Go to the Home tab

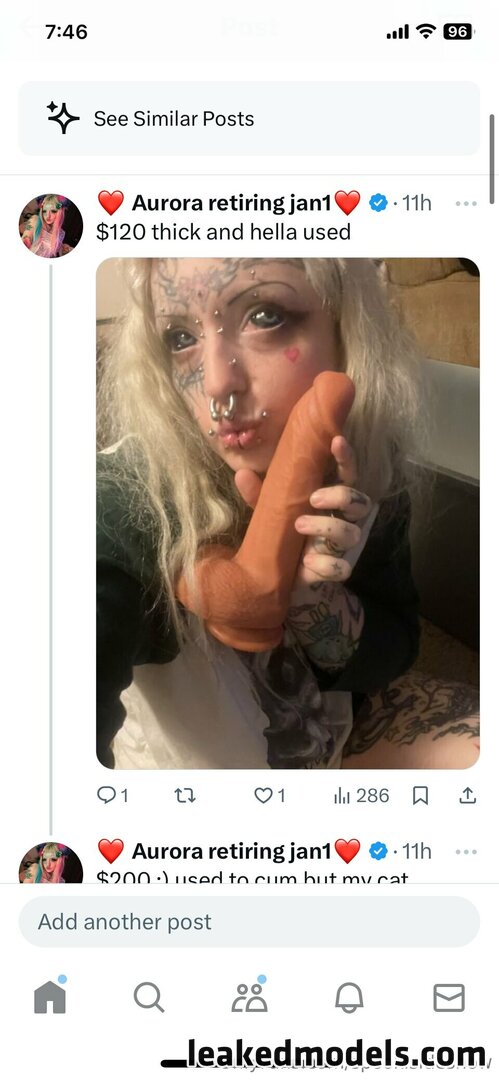50,997
